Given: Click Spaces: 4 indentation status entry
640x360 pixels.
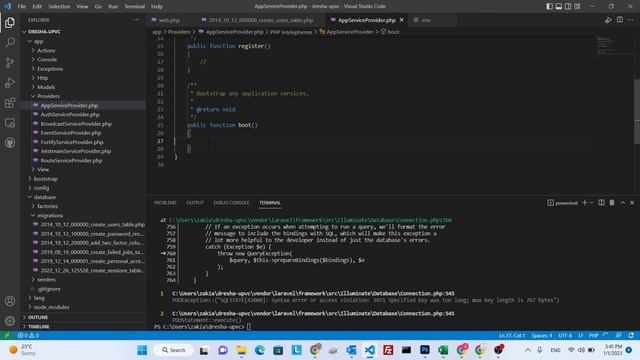Looking at the screenshot, I should coord(542,335).
